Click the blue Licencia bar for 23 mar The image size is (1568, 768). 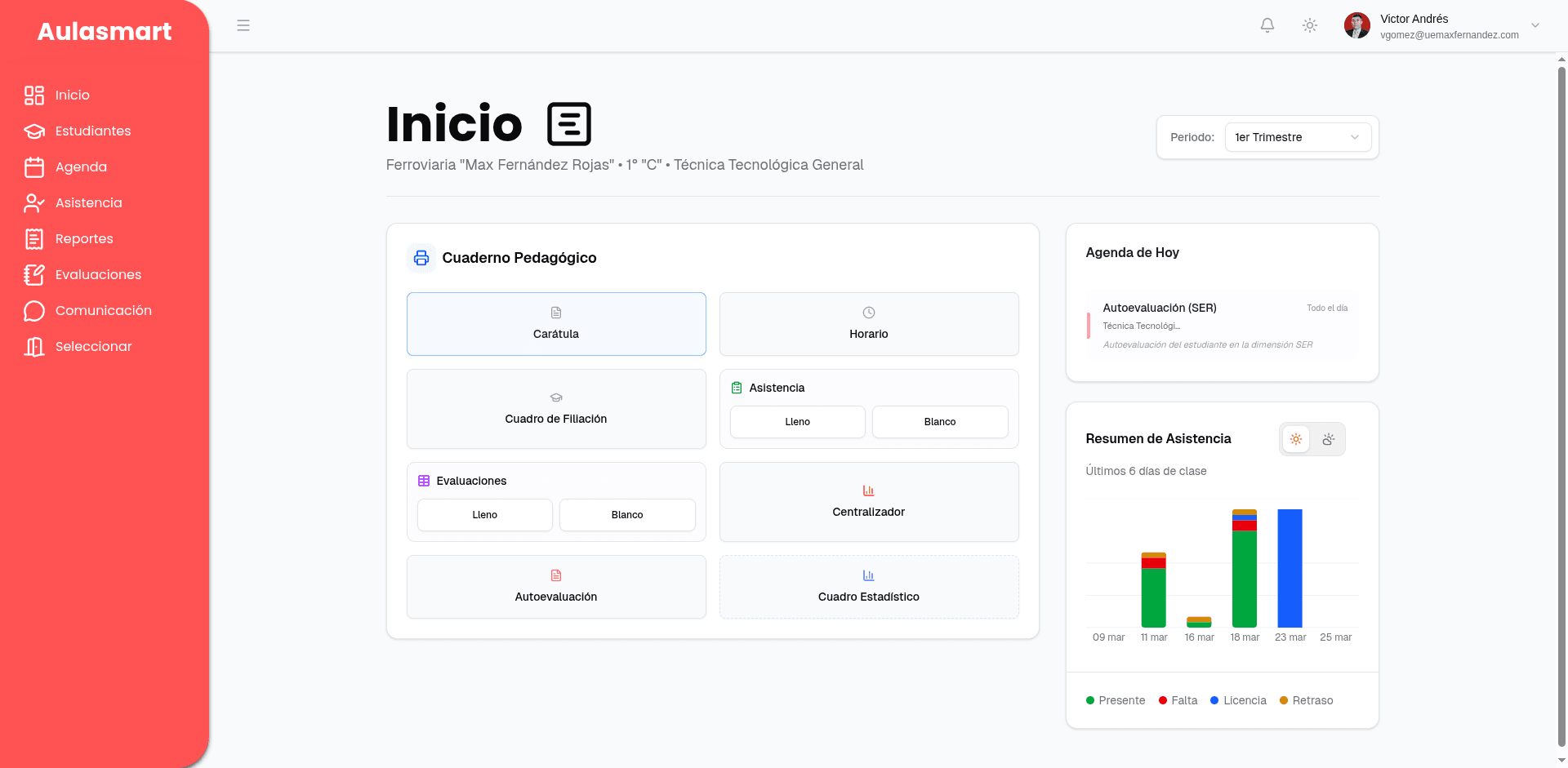pos(1290,568)
